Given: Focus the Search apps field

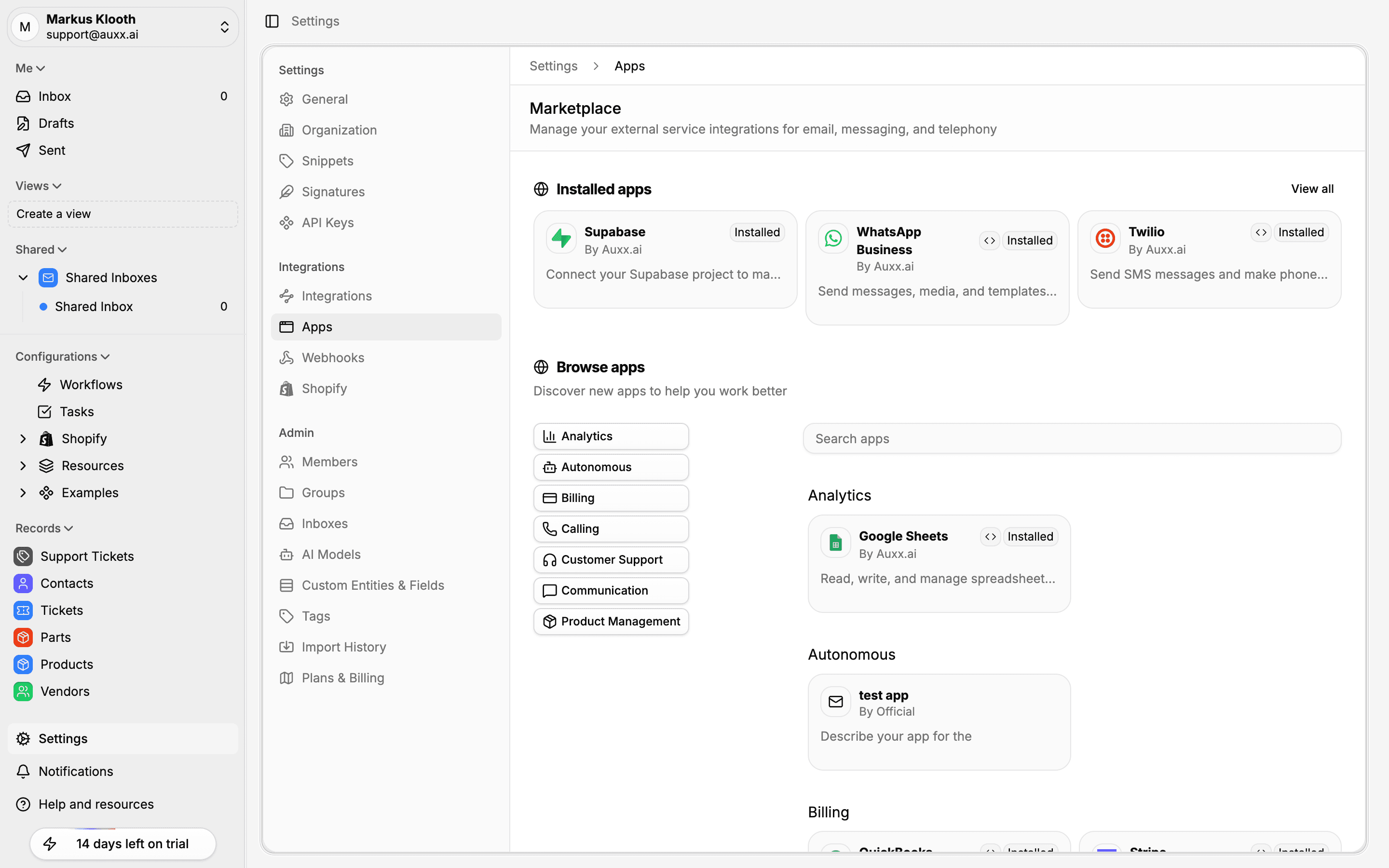Looking at the screenshot, I should [x=1072, y=439].
